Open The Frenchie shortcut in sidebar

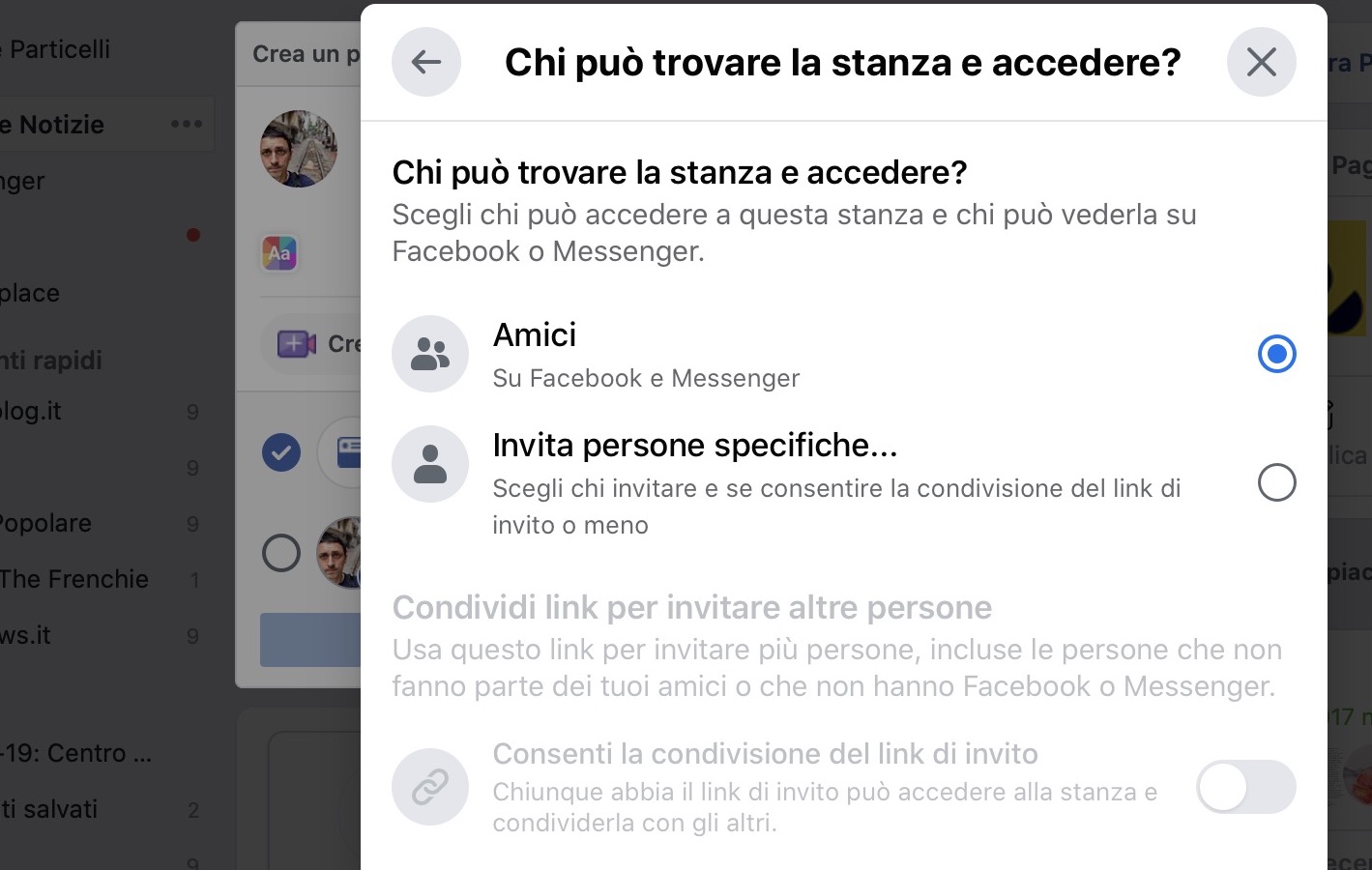(x=74, y=579)
